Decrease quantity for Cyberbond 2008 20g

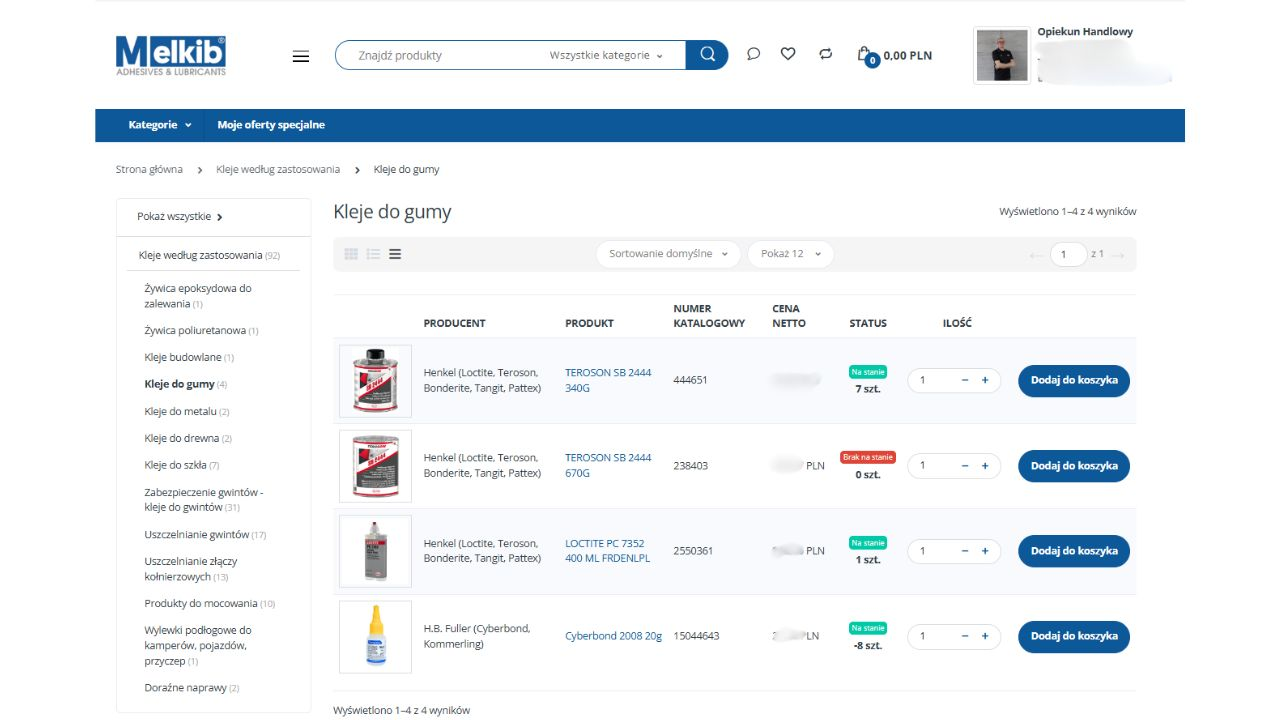[x=964, y=636]
